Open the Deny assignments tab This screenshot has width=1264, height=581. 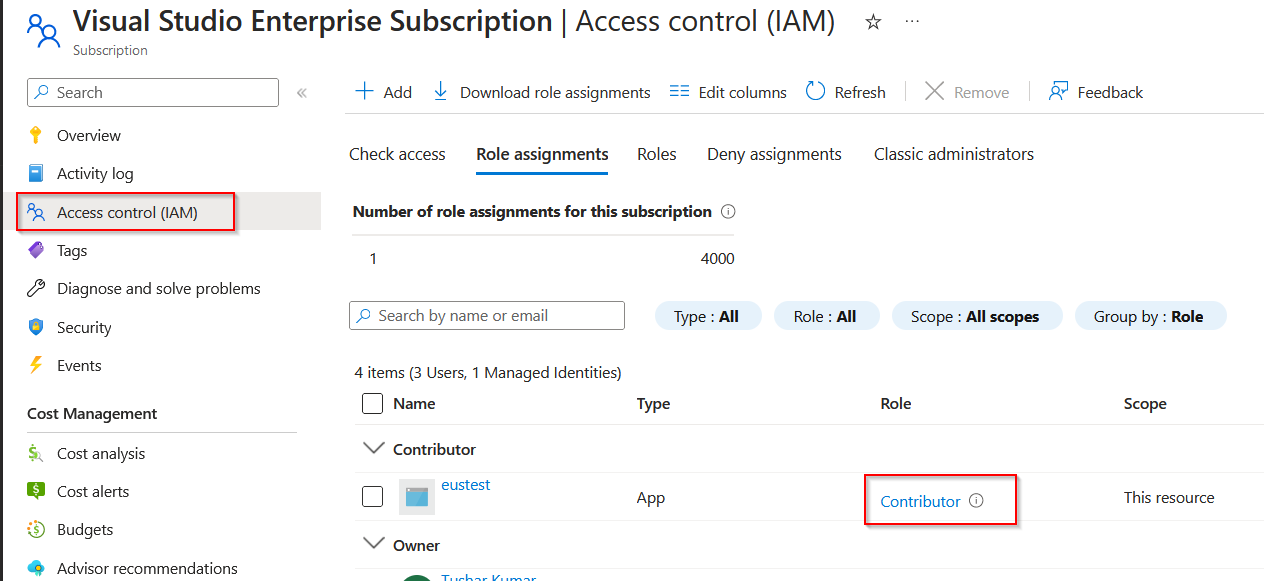point(774,154)
